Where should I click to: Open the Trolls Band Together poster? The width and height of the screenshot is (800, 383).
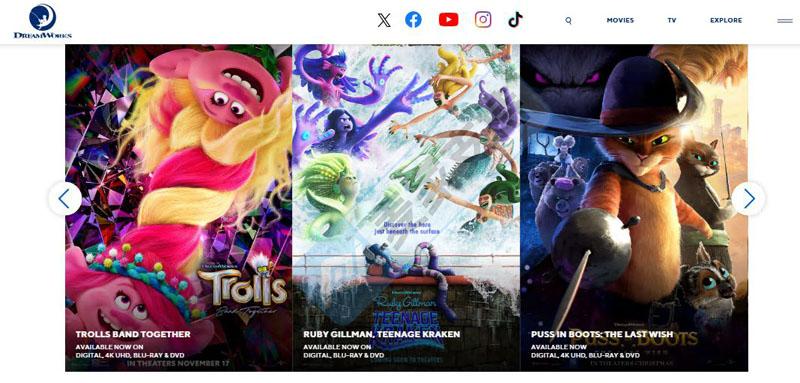[x=179, y=208]
